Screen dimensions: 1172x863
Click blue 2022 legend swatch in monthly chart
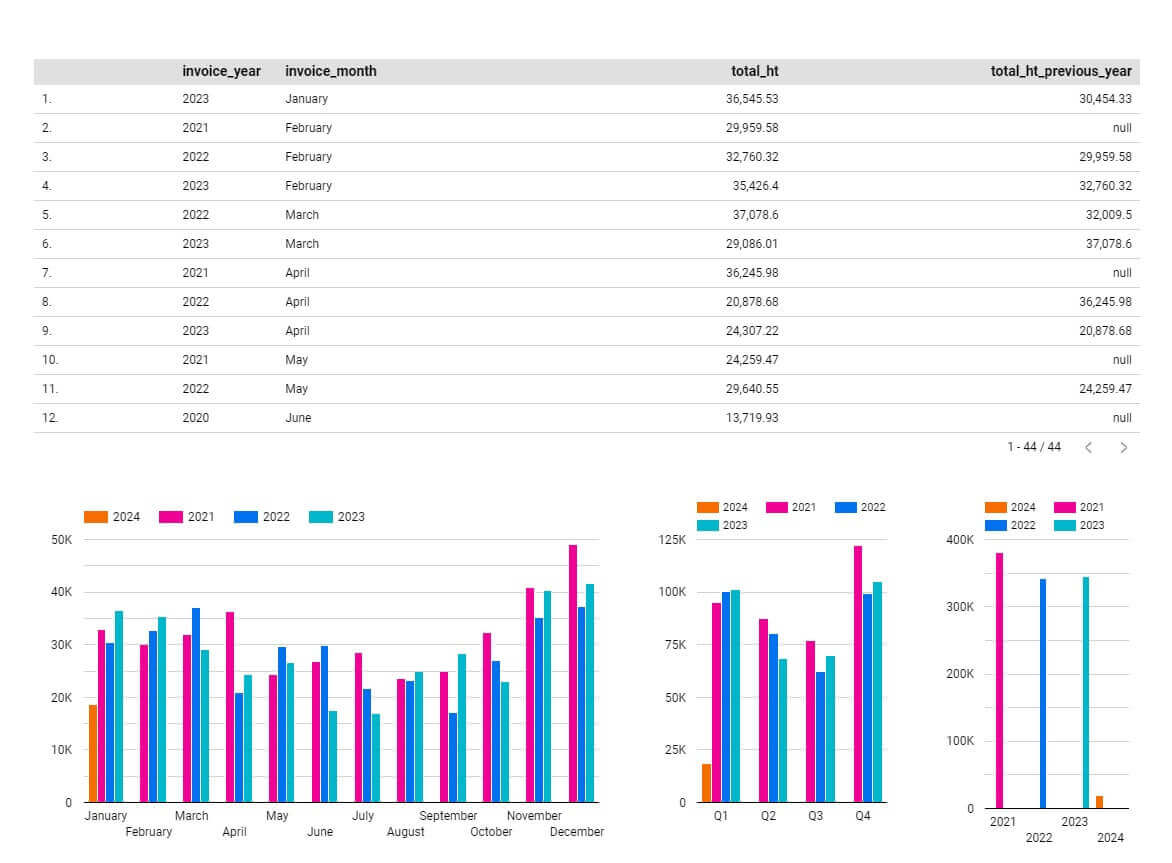click(x=246, y=517)
